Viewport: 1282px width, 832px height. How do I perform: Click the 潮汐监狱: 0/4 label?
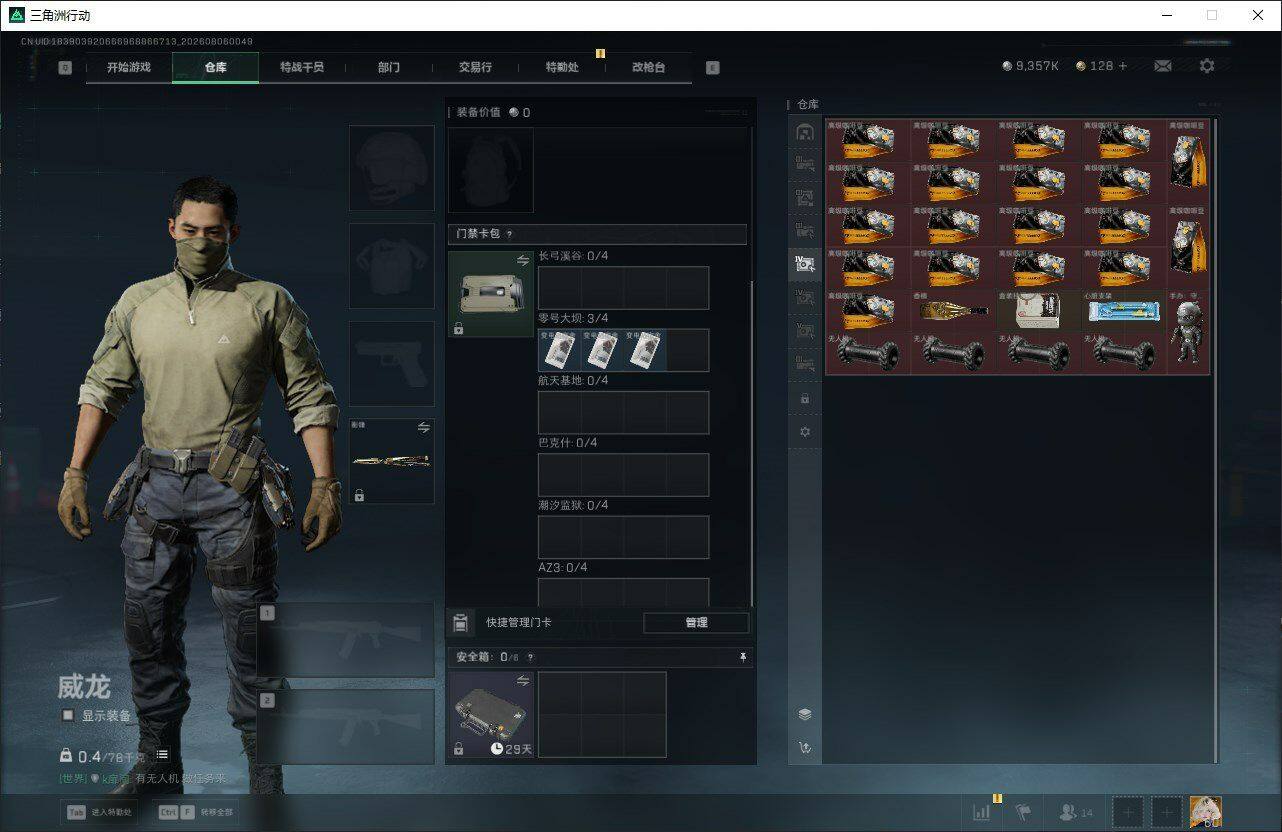[573, 505]
